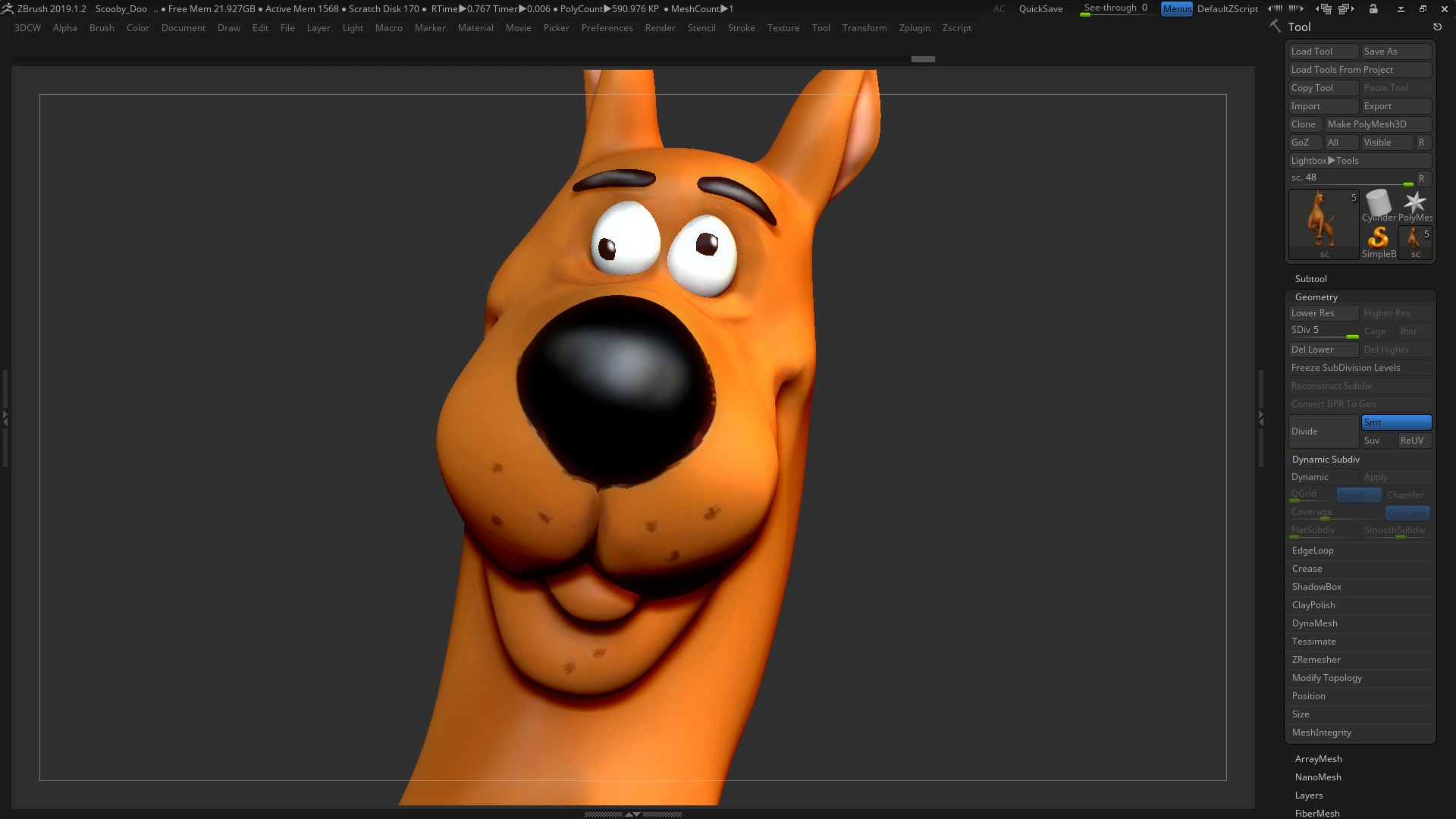Toggle the Smt smoothing button
Image resolution: width=1456 pixels, height=819 pixels.
click(x=1395, y=422)
